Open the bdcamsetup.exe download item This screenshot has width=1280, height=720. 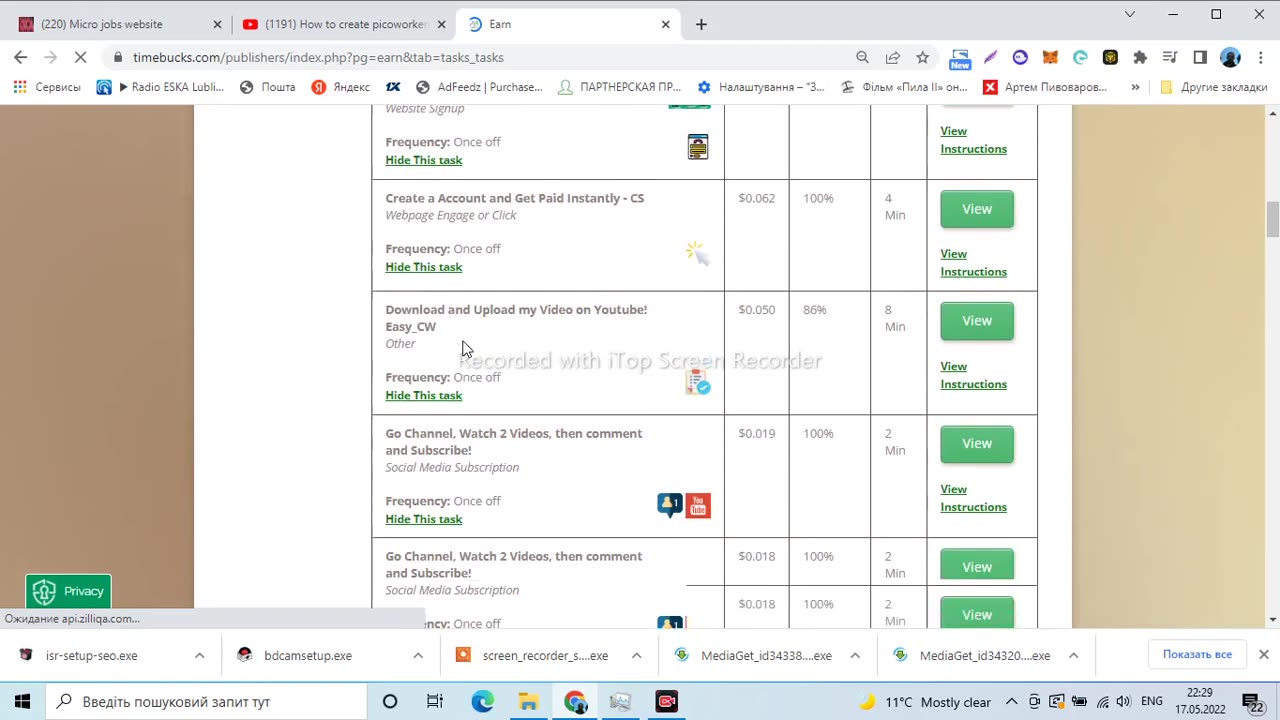[x=308, y=656]
